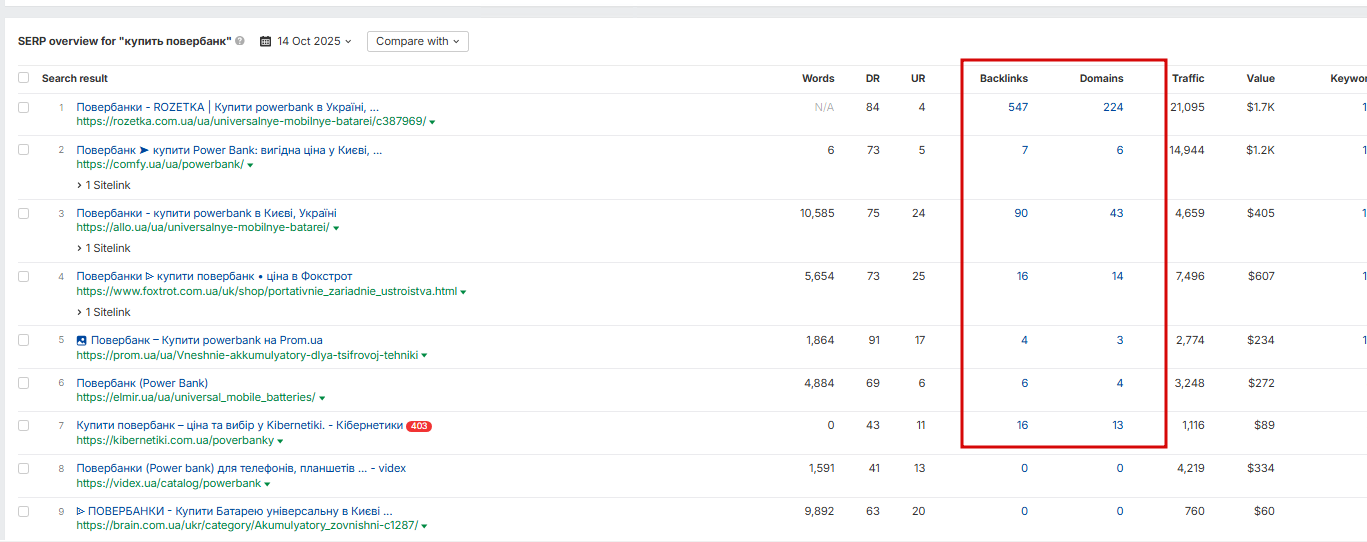Click the UR column header
1367x542 pixels.
click(918, 78)
